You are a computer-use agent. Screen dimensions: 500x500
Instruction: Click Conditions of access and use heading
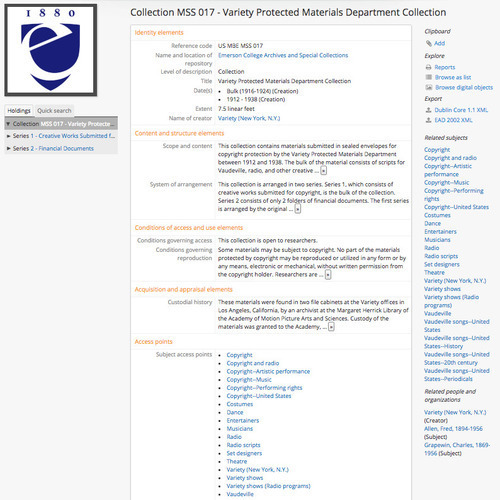[189, 228]
